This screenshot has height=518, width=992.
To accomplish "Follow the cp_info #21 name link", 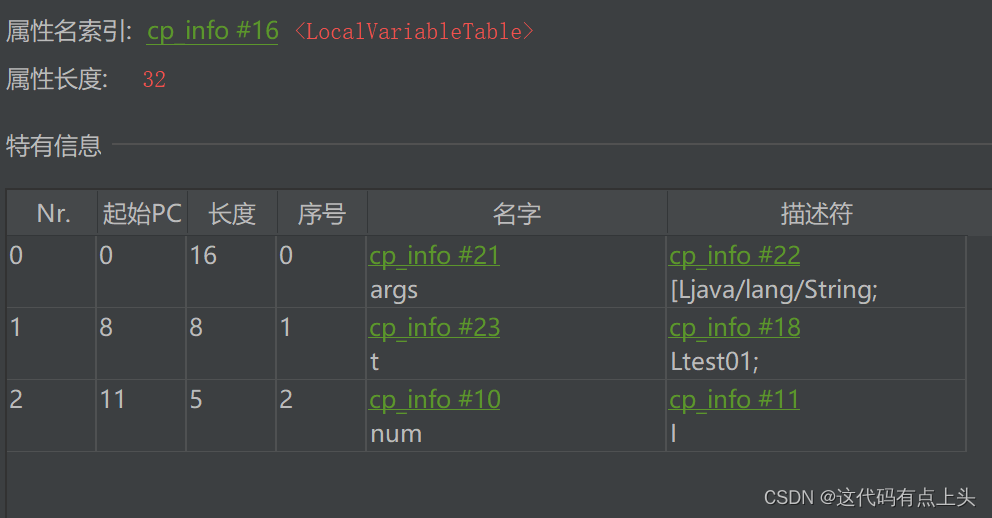I will (x=434, y=256).
